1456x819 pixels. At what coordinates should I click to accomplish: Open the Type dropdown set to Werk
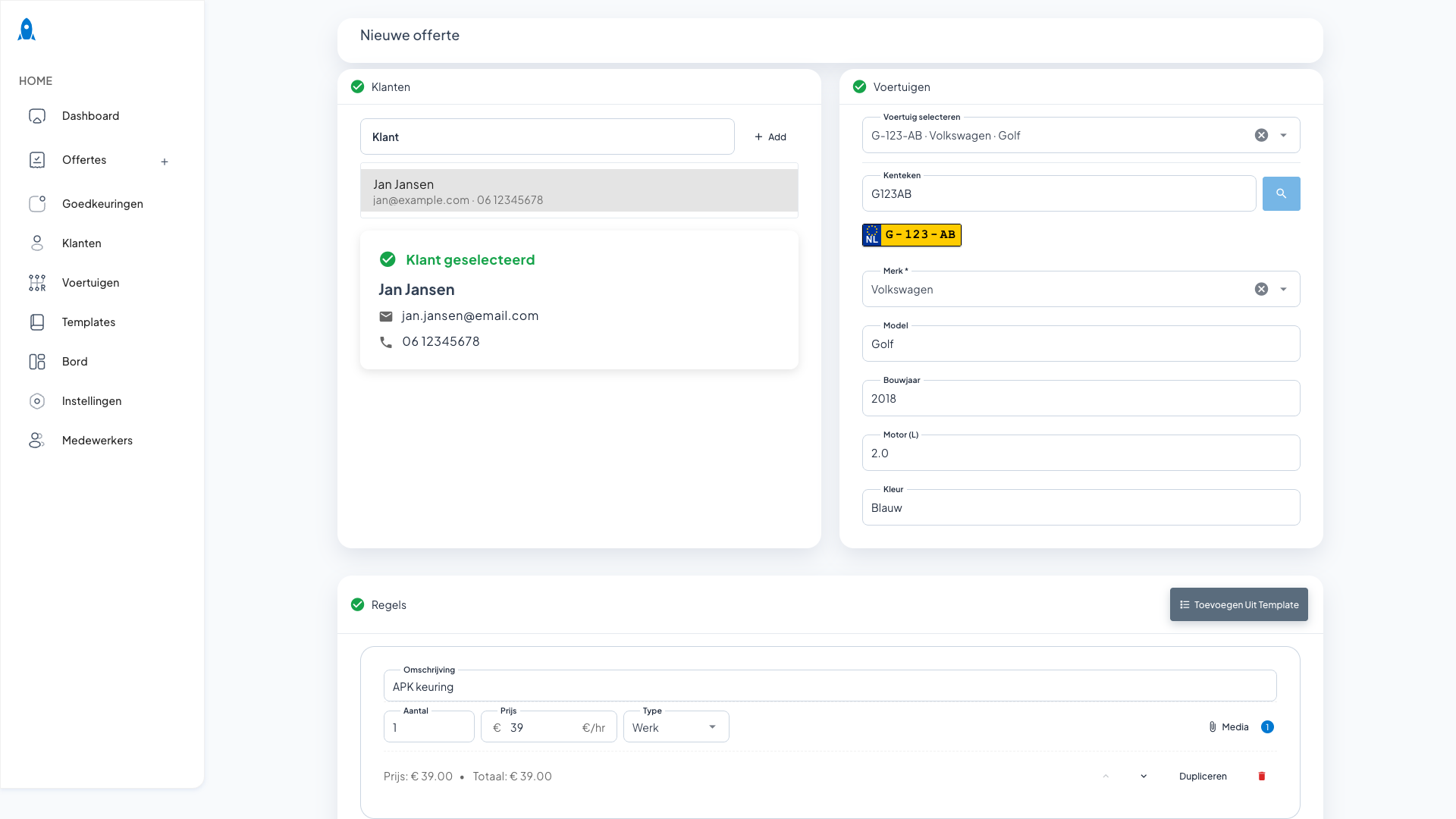point(676,727)
